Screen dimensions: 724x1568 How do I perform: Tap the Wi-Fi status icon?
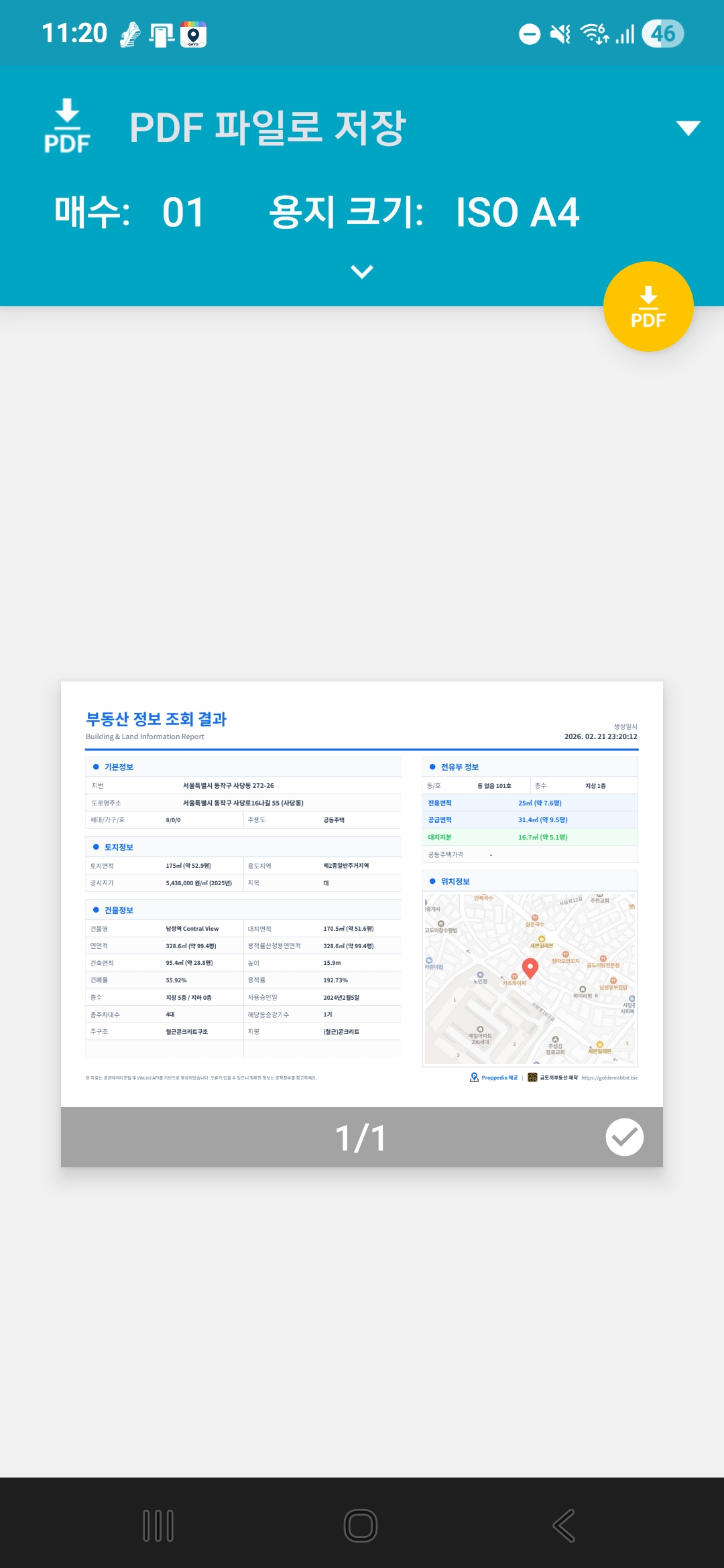tap(594, 34)
